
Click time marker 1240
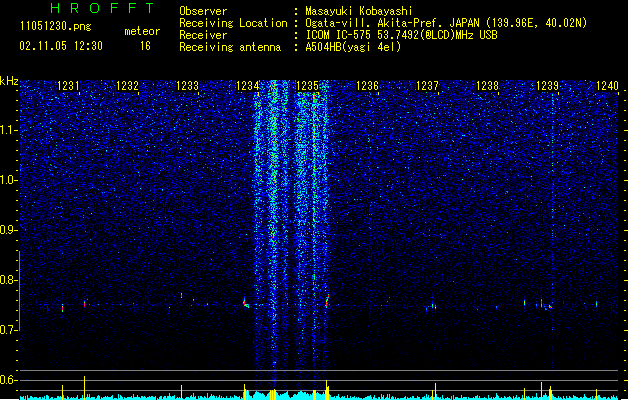pyautogui.click(x=607, y=85)
